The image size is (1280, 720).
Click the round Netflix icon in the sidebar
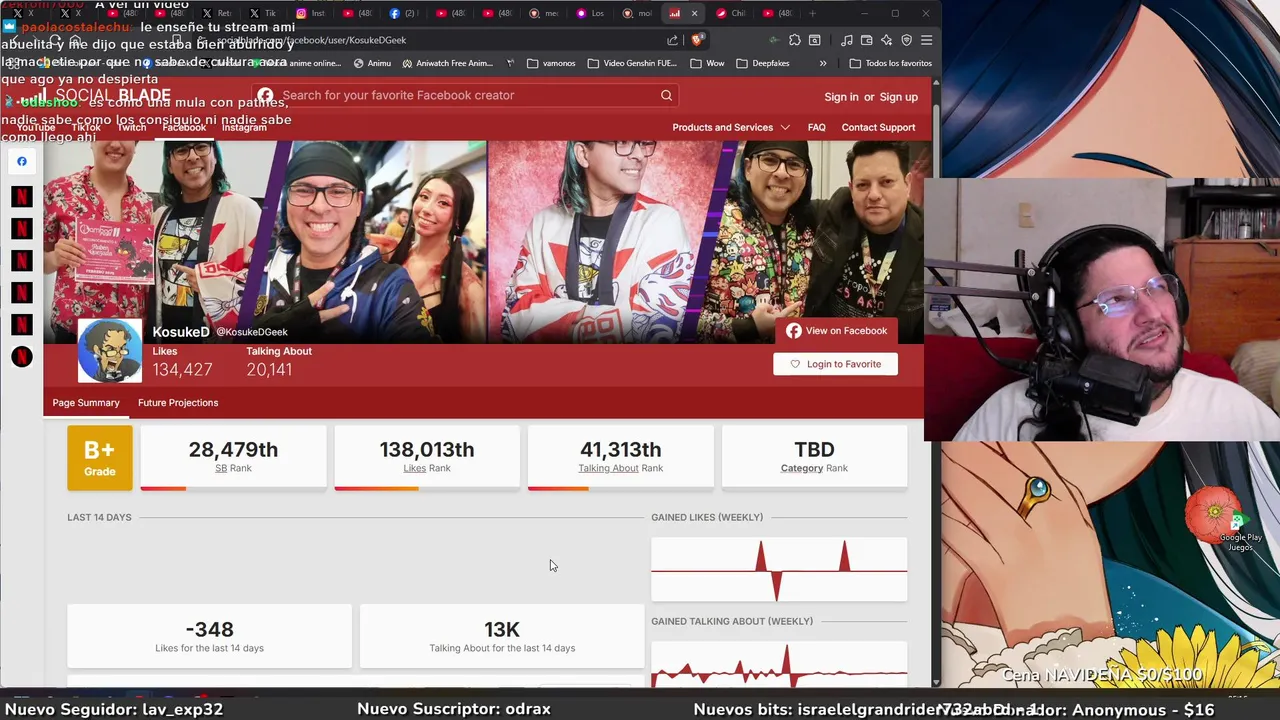pyautogui.click(x=22, y=357)
